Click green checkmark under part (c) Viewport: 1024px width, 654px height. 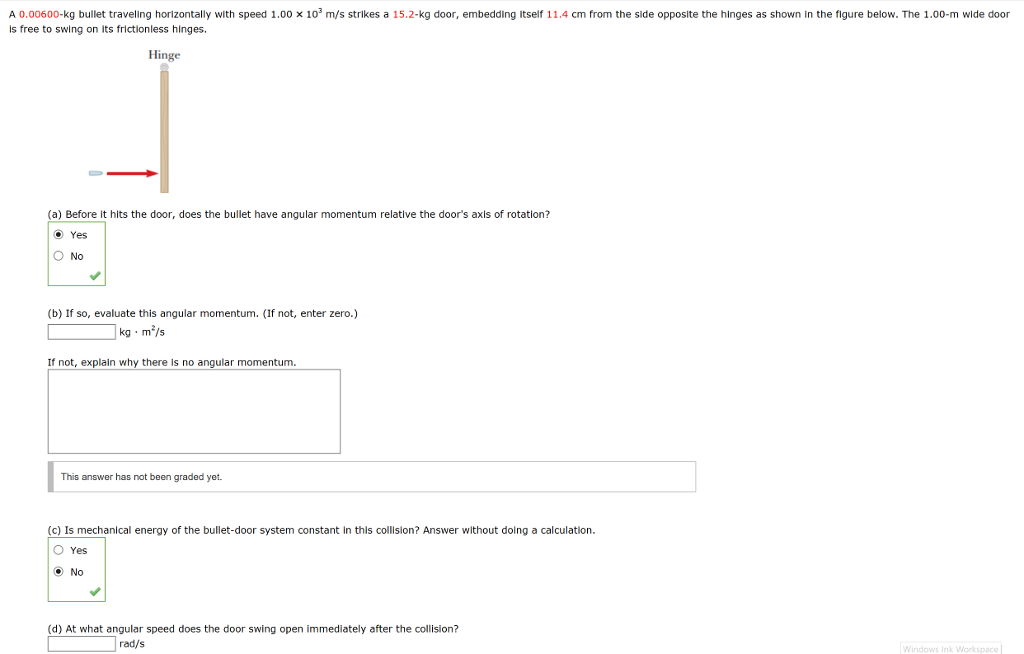point(95,591)
